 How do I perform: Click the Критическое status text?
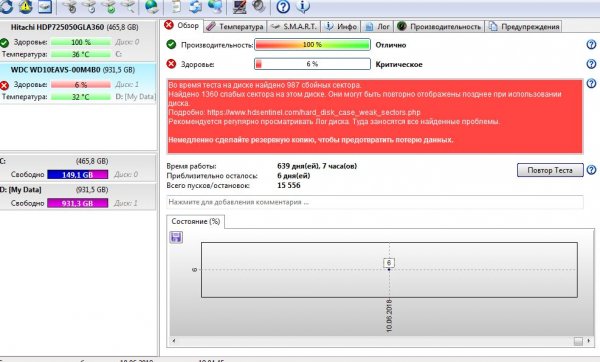[399, 64]
